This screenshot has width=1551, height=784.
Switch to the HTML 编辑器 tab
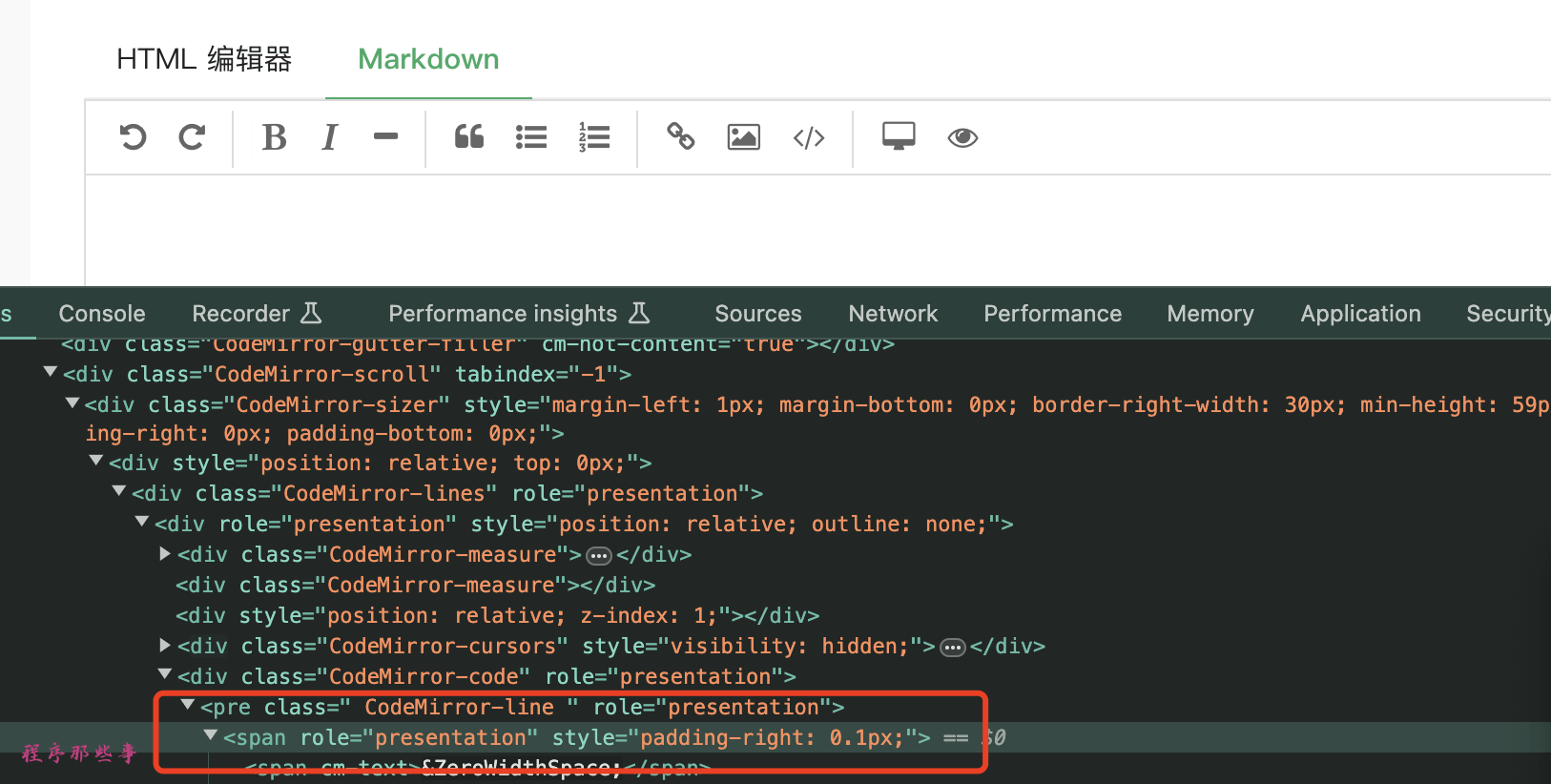point(204,59)
